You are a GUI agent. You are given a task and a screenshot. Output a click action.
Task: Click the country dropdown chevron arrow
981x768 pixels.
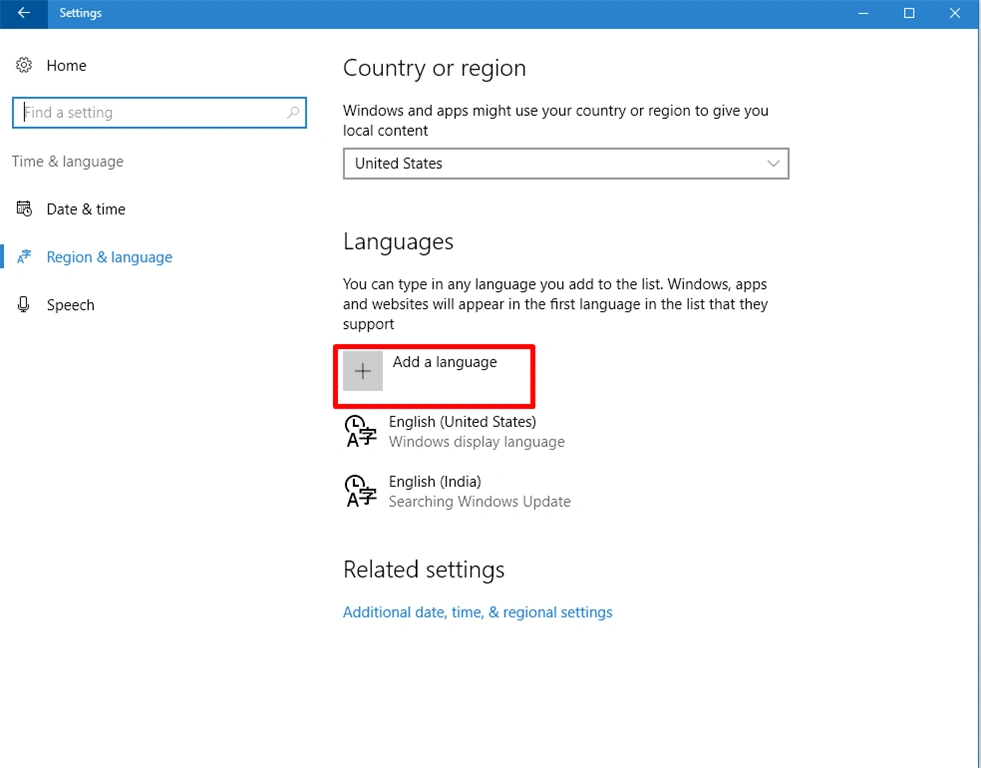coord(773,164)
